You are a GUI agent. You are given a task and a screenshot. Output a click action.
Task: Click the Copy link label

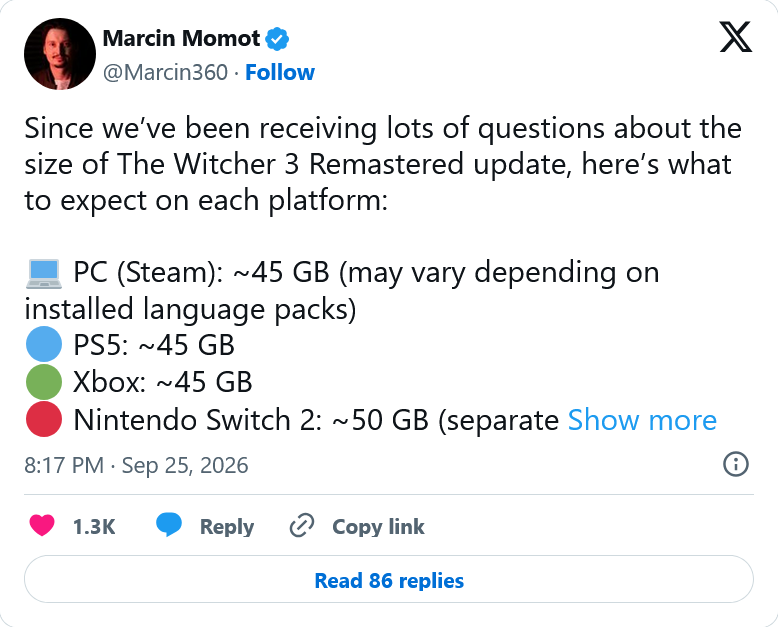coord(378,526)
